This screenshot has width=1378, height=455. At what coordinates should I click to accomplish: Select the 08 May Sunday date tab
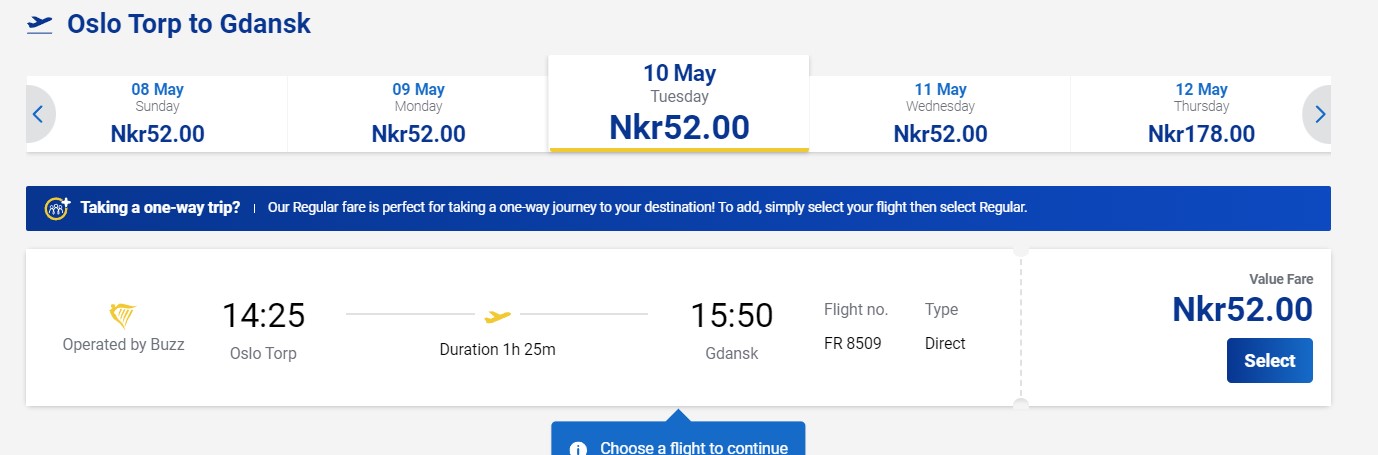(x=157, y=114)
